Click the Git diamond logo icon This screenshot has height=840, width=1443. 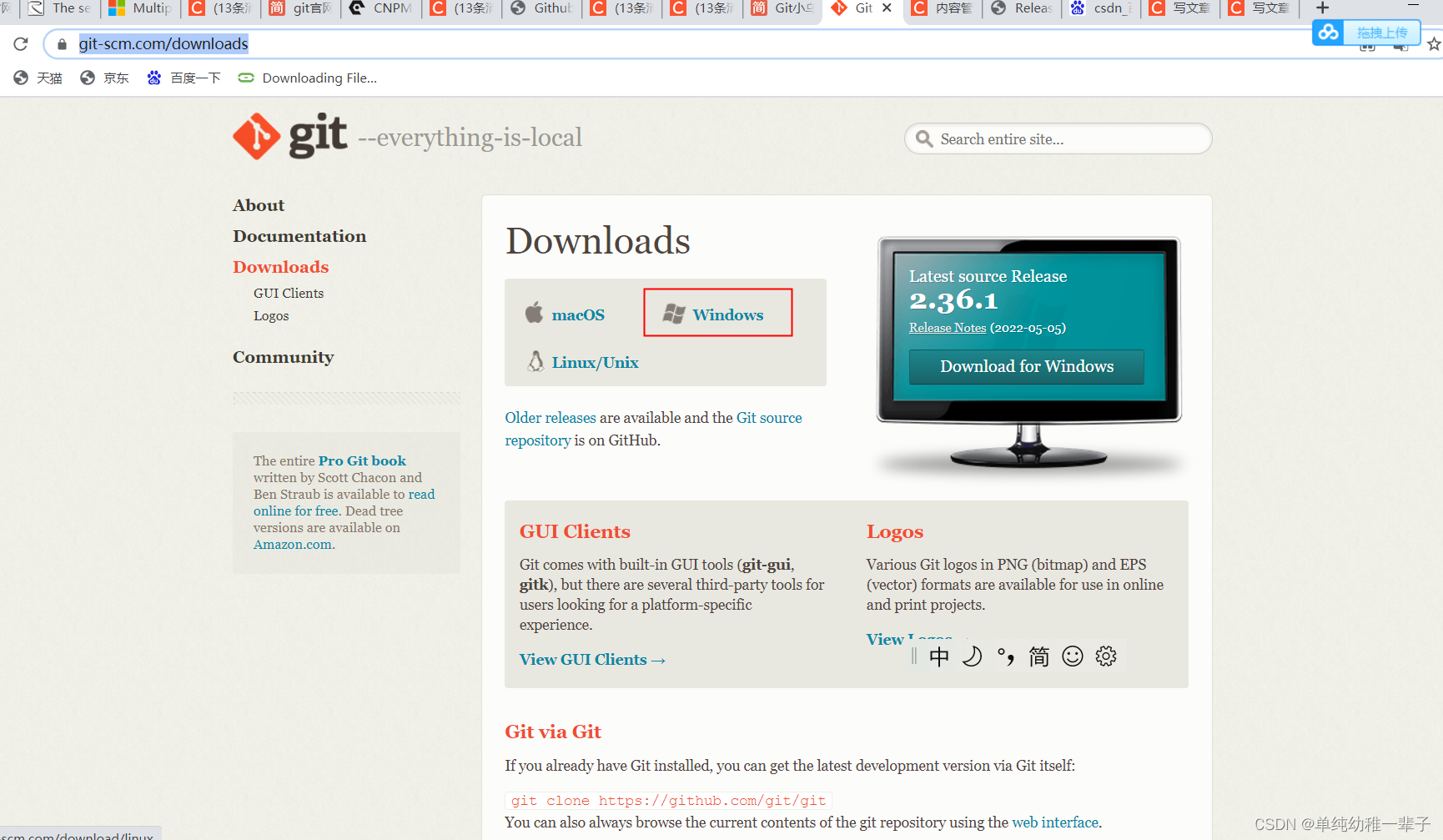(256, 136)
